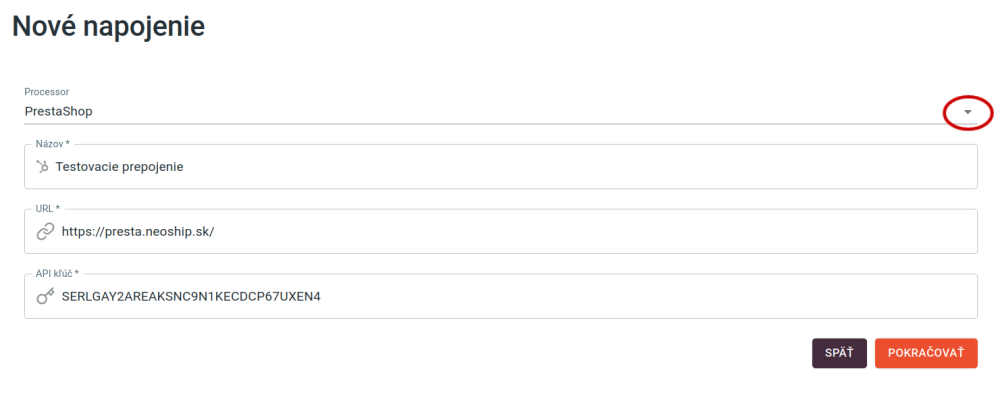The image size is (1000, 404).
Task: Click the 'Nové napojenie' page heading
Action: coord(109,27)
